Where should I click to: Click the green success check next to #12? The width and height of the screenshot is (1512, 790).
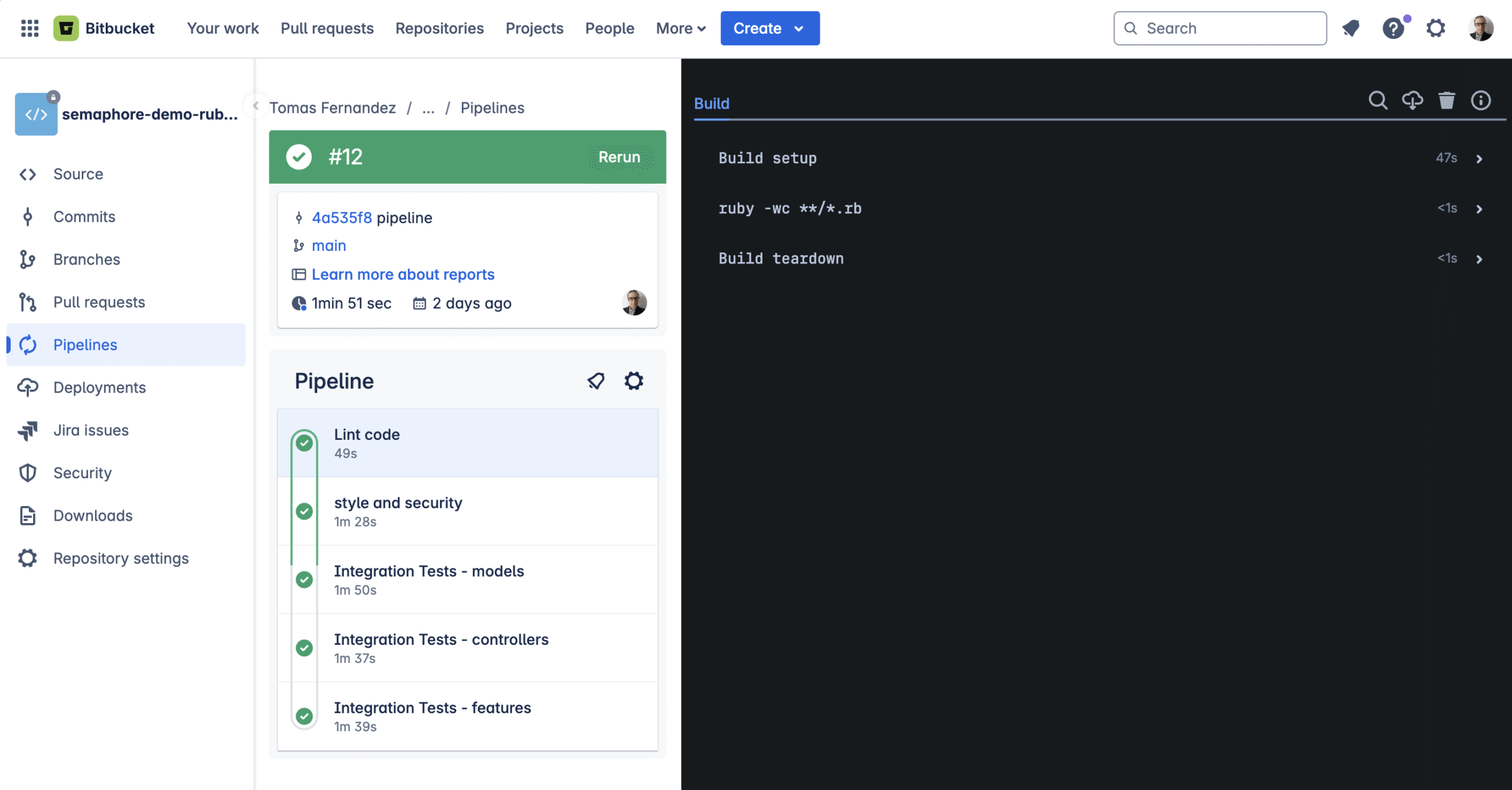point(299,157)
